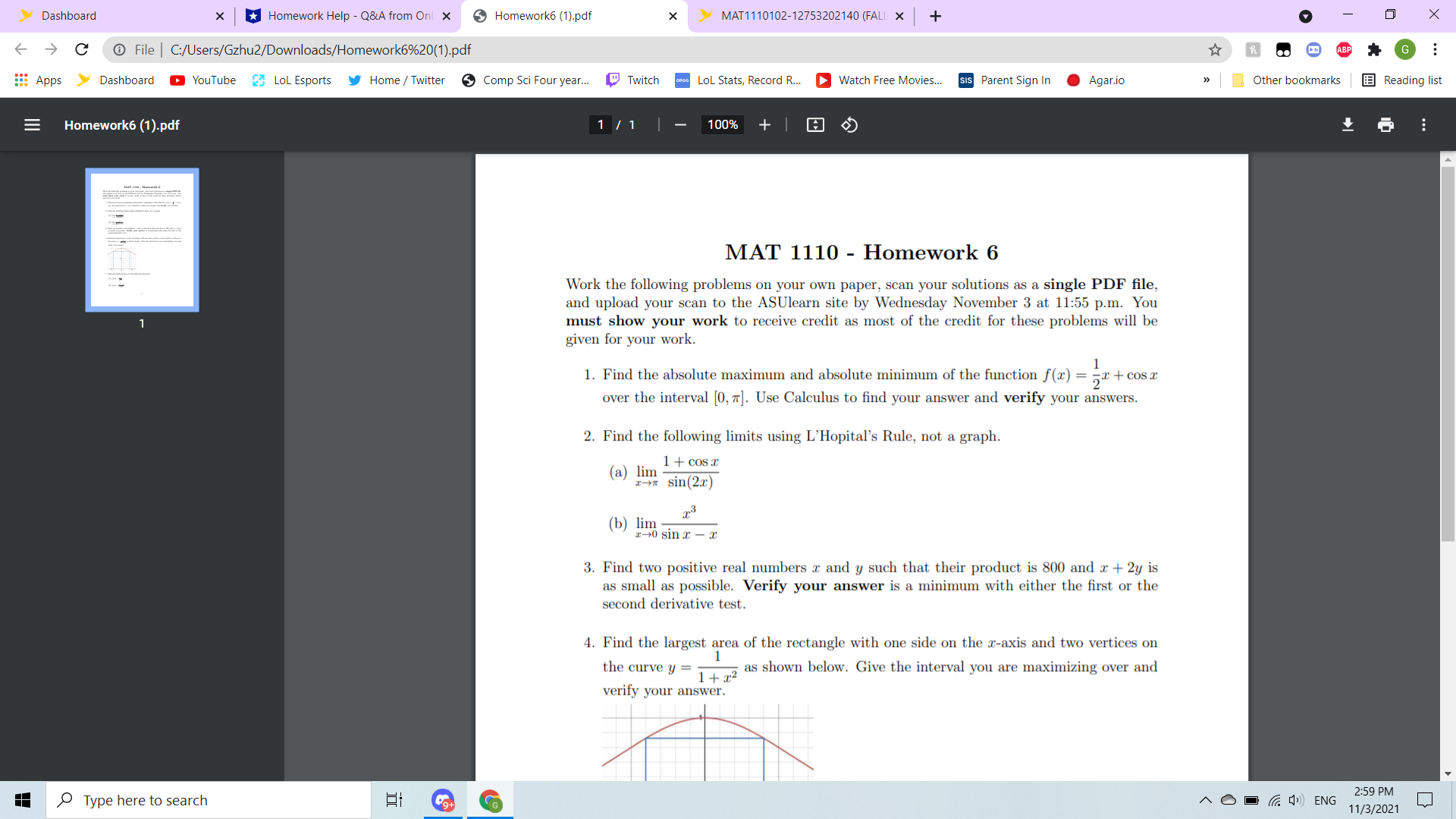Open the Reading list

tap(1402, 80)
